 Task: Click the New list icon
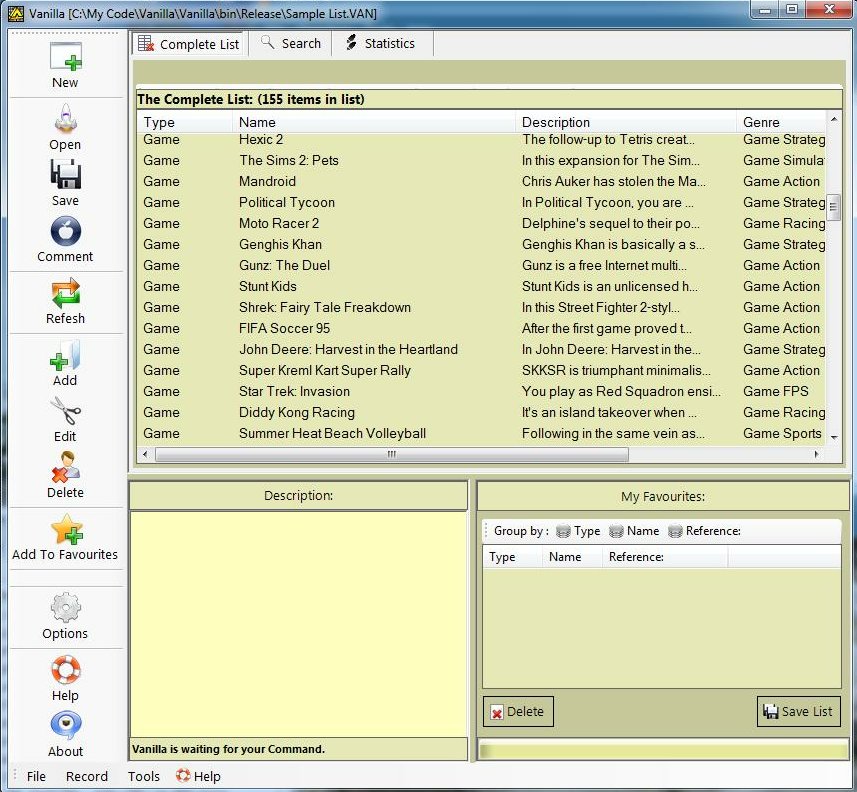point(65,57)
